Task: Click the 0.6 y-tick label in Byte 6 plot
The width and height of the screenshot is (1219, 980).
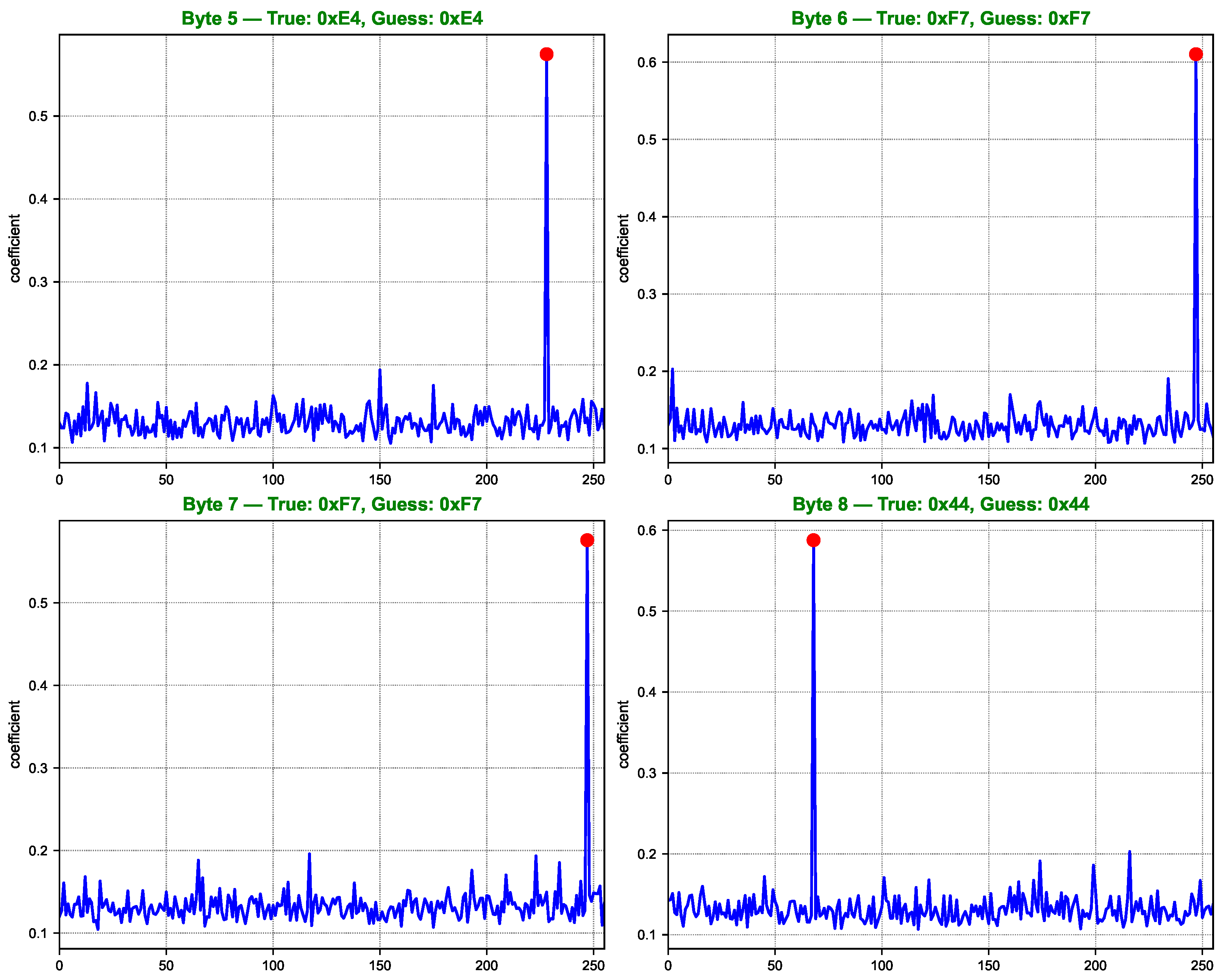Action: (x=647, y=62)
